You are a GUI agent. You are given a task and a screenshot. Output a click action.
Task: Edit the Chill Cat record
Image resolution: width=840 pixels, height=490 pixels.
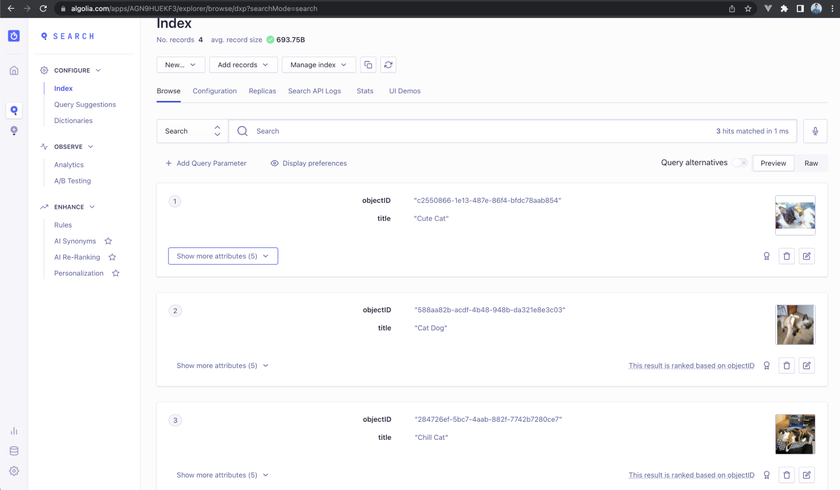[807, 475]
